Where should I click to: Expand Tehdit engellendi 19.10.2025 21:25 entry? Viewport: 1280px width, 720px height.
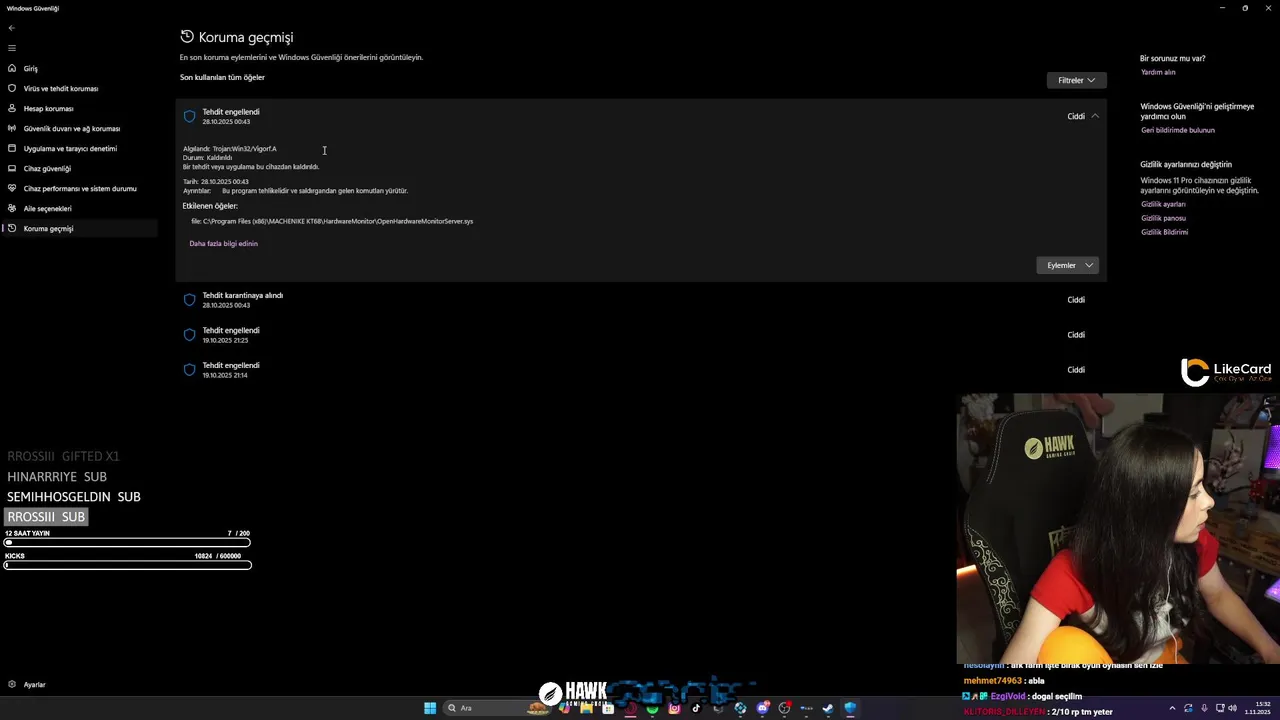640,335
